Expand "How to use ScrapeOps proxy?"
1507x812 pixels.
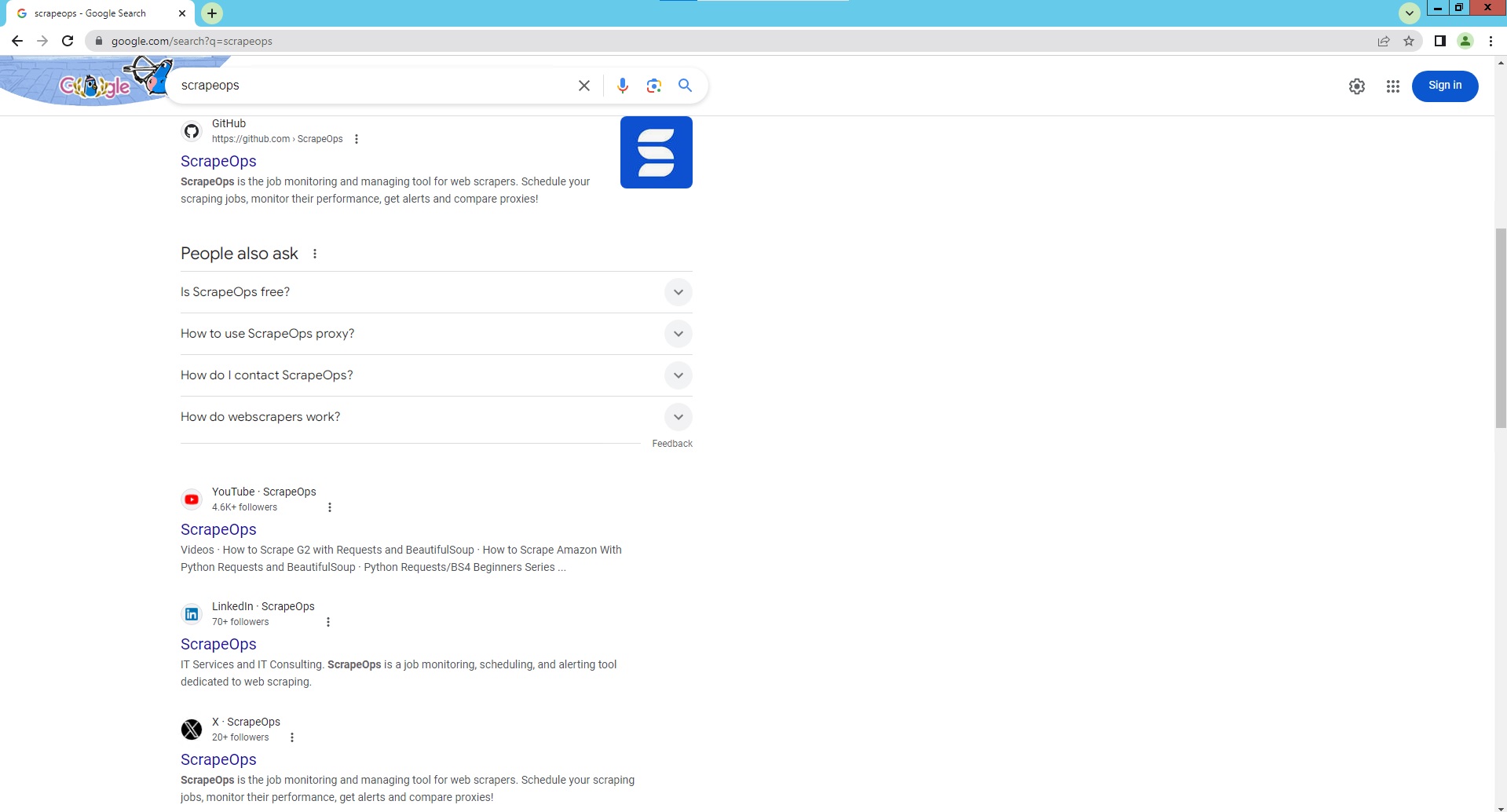(678, 333)
